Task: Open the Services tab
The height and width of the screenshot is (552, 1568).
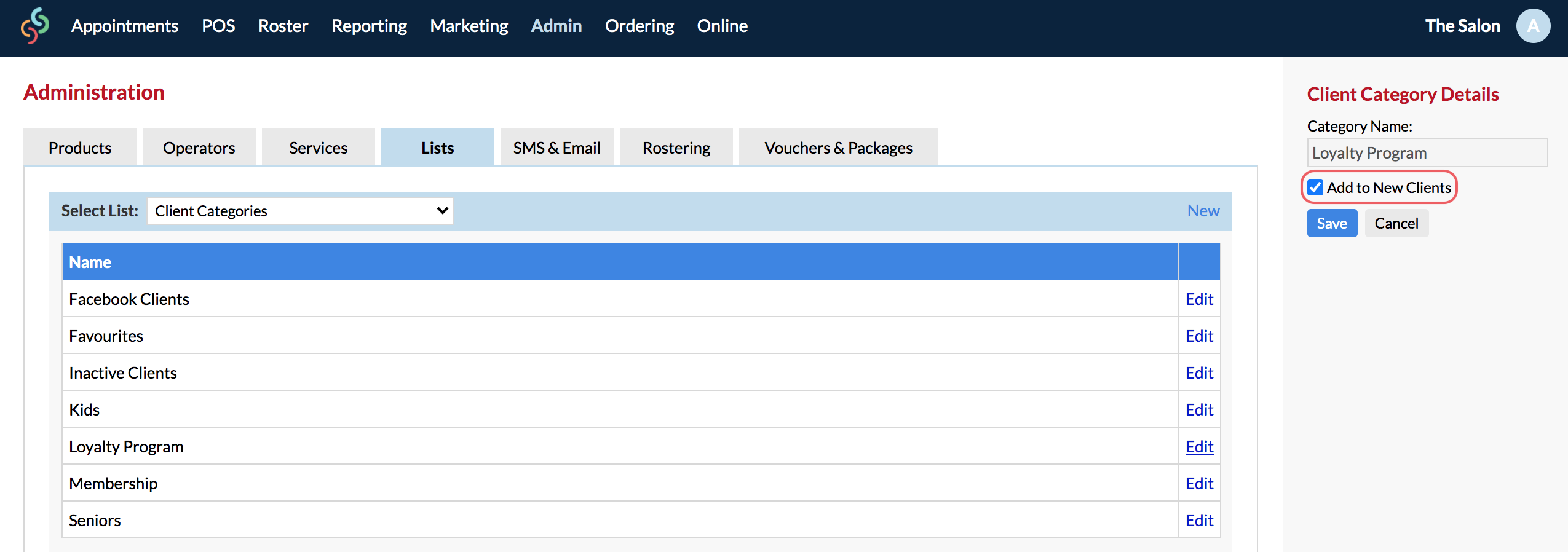Action: 319,148
